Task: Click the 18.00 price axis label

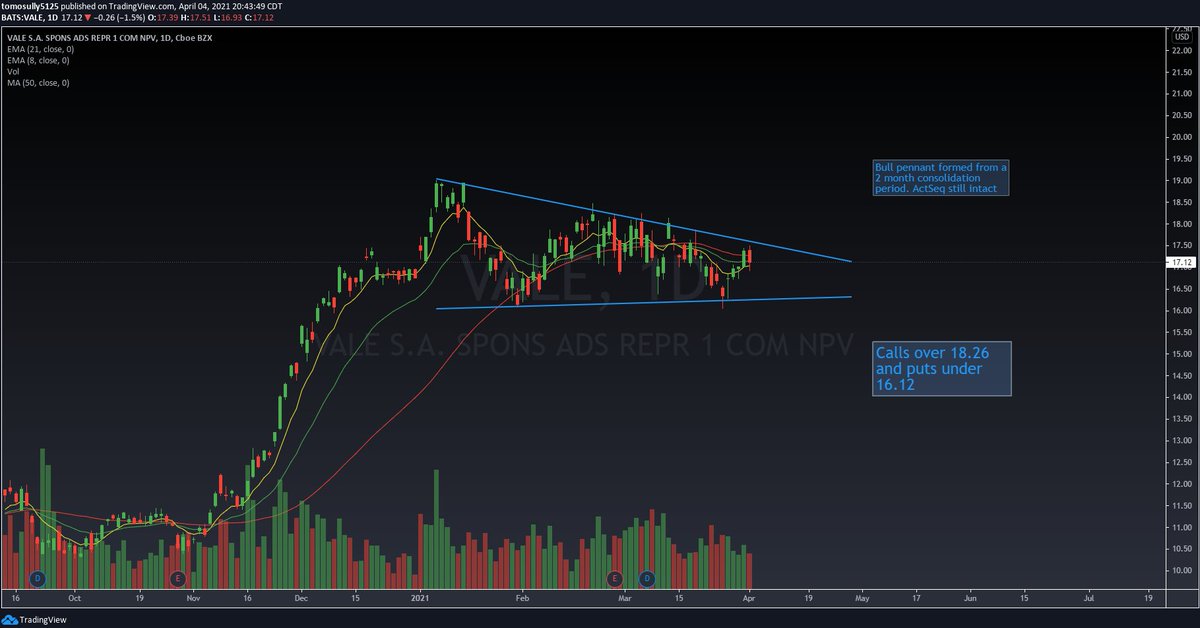Action: coord(1180,224)
